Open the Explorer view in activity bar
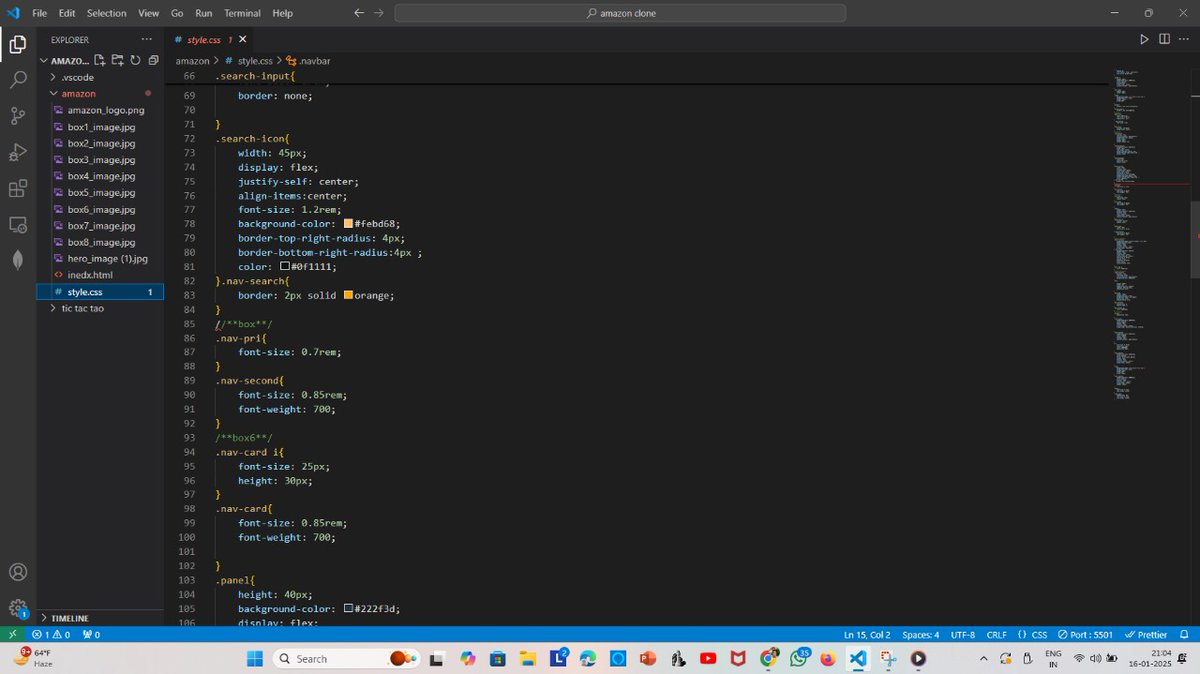 point(18,44)
